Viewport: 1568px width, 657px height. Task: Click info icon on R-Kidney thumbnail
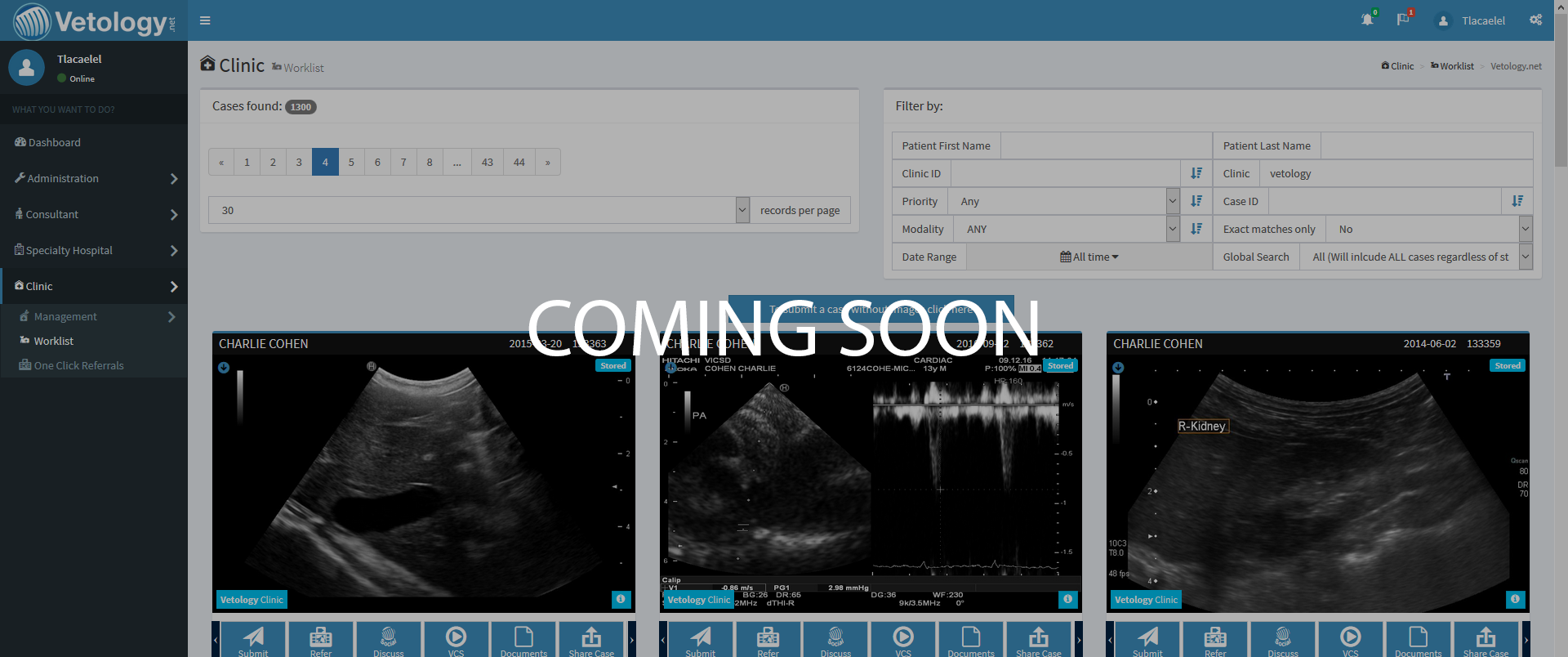point(1515,599)
